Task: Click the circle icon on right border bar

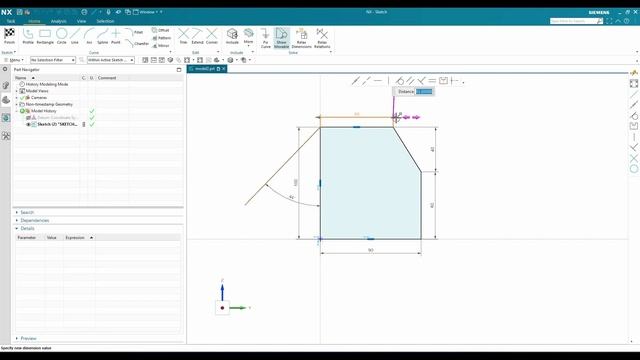Action: [634, 169]
